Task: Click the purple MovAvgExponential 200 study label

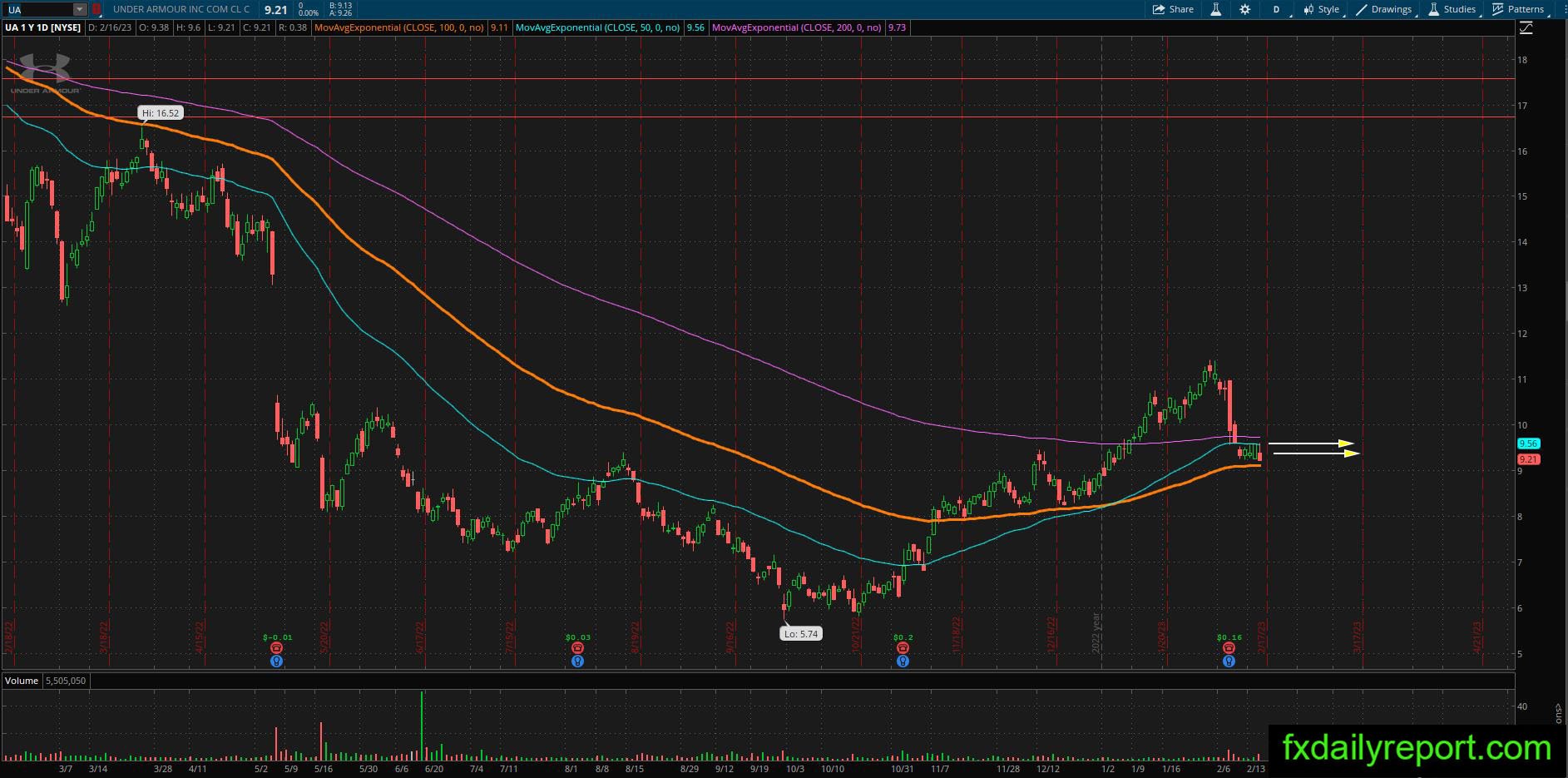Action: [x=797, y=27]
